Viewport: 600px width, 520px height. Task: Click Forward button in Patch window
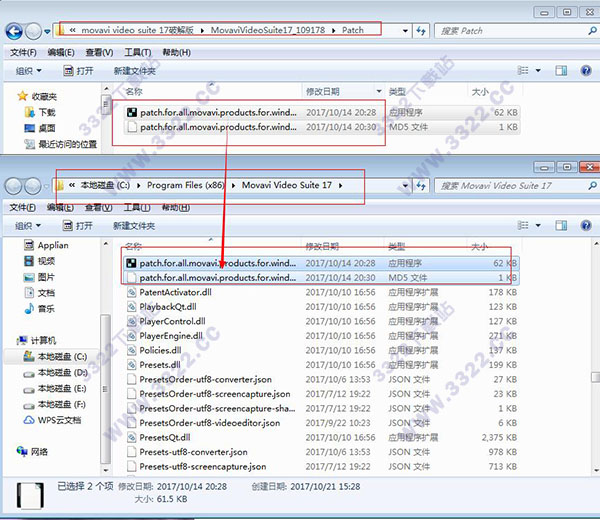pos(33,31)
